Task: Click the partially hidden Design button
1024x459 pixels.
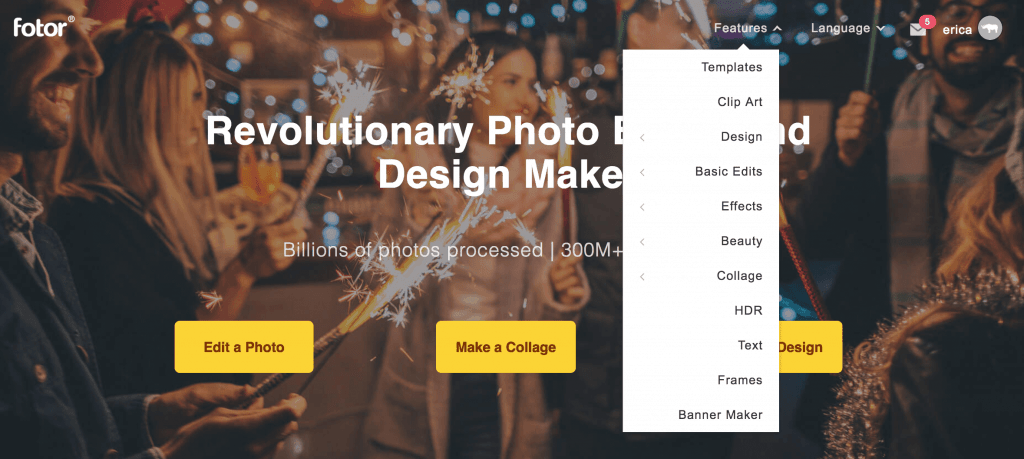Action: click(x=810, y=347)
